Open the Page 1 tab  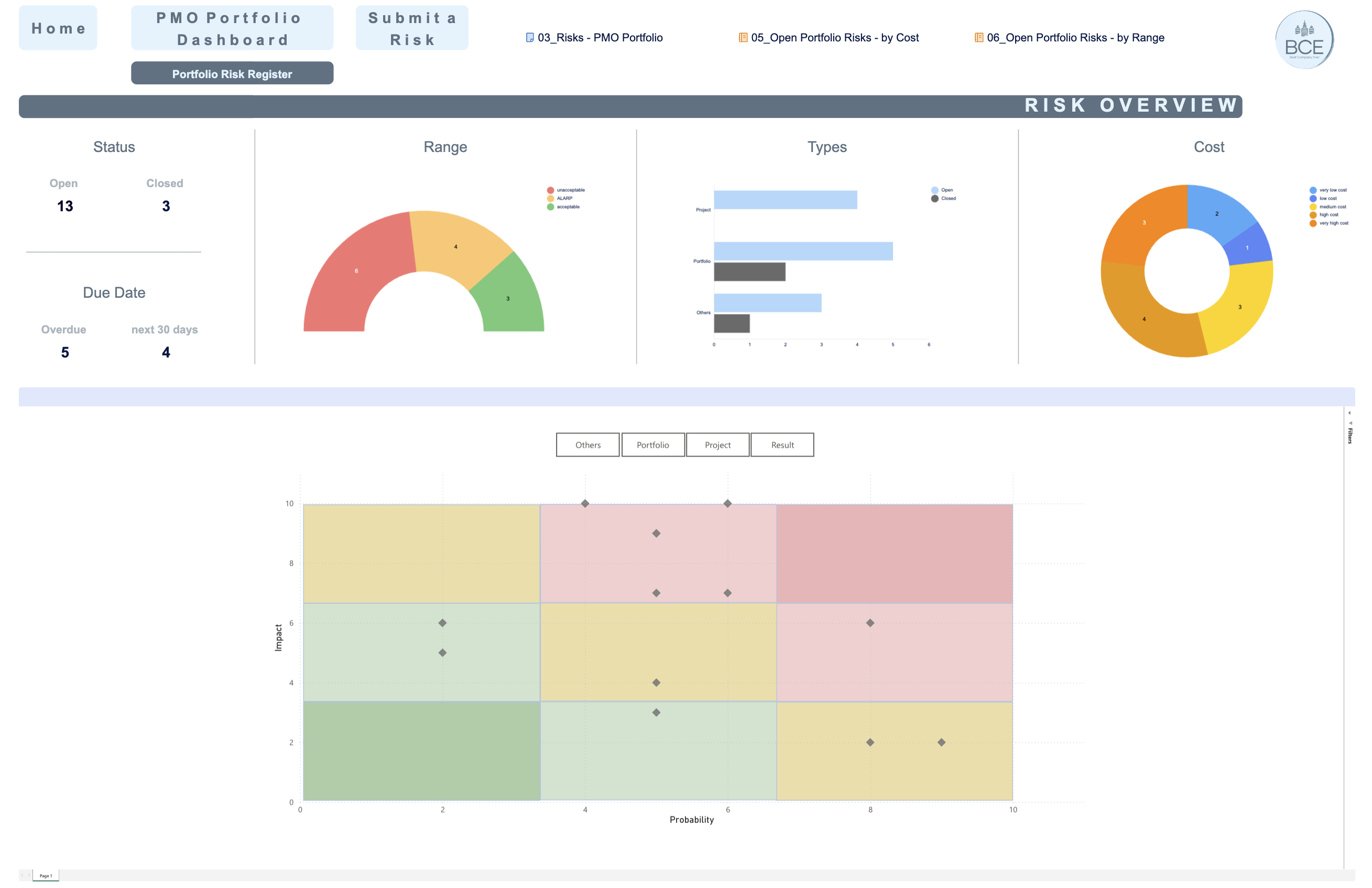coord(46,876)
